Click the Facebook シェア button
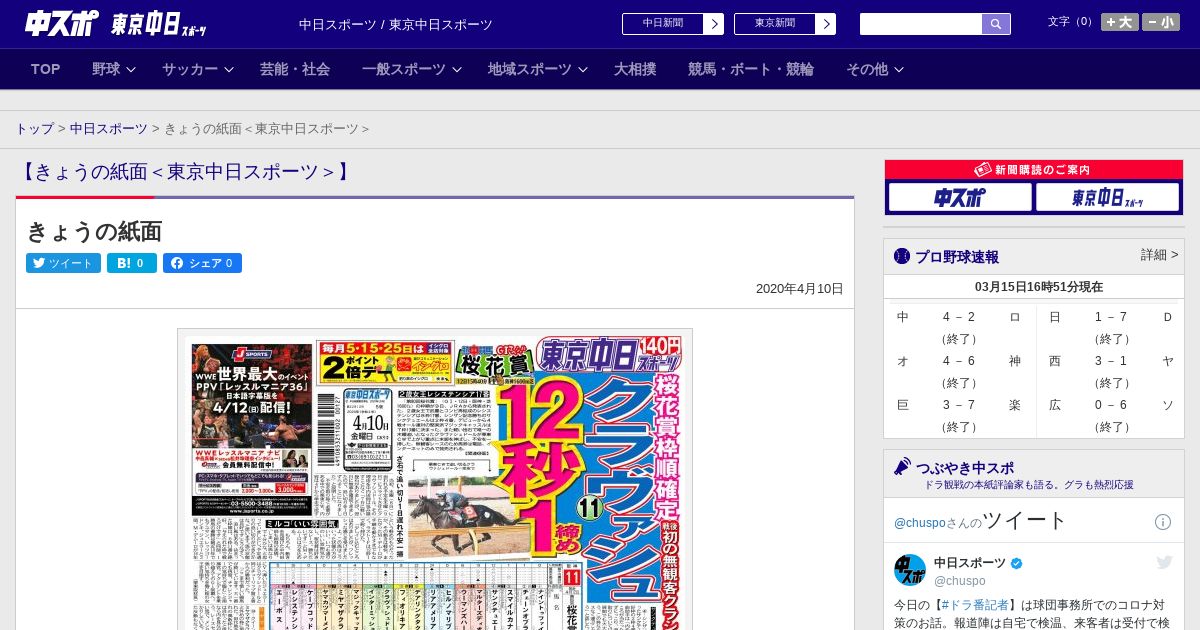Viewport: 1200px width, 630px height. 202,263
